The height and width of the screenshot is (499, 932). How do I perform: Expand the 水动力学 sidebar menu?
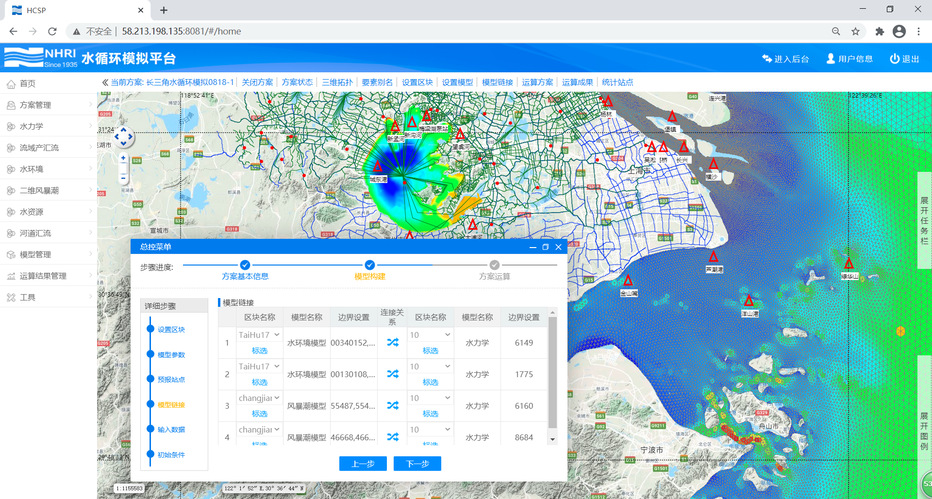point(31,127)
